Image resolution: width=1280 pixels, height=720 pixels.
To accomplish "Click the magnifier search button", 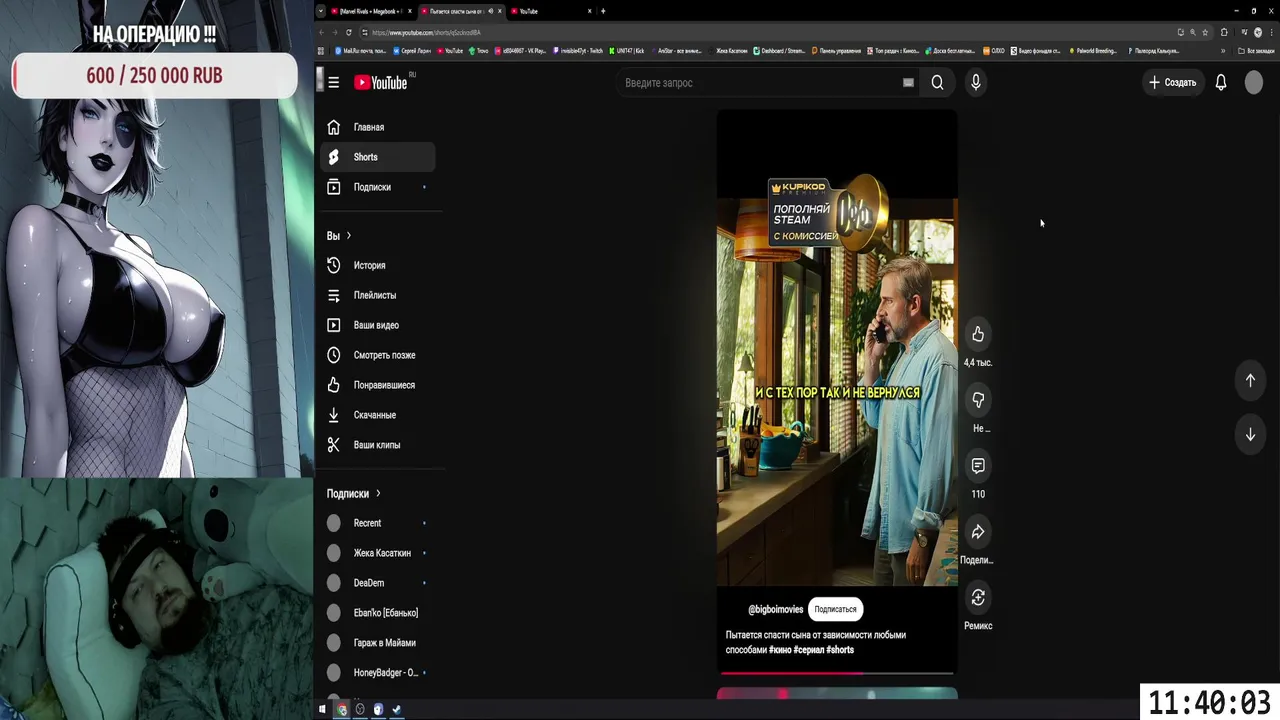I will tap(937, 83).
